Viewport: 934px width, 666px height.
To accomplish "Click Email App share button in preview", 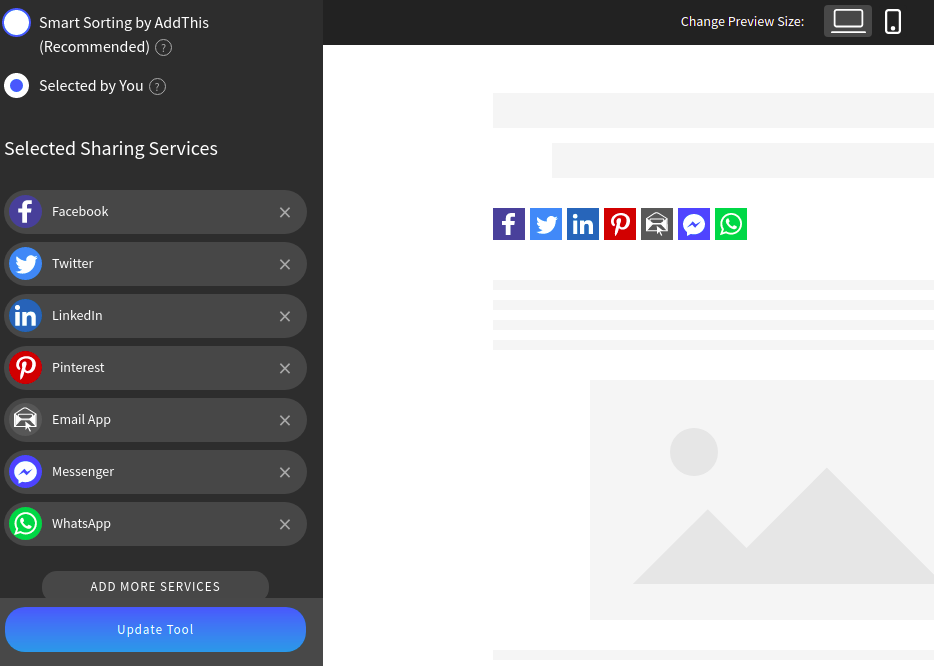I will coord(656,224).
